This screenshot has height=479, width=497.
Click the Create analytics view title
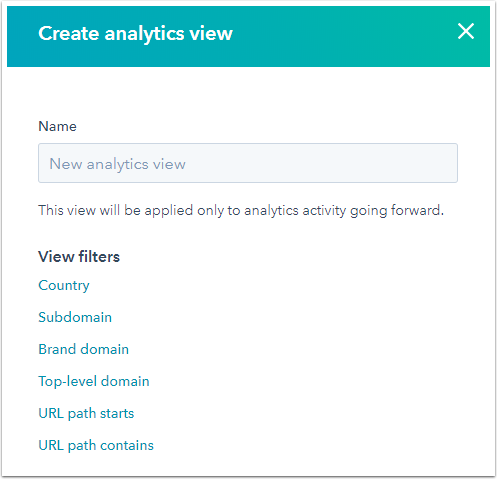pos(135,33)
